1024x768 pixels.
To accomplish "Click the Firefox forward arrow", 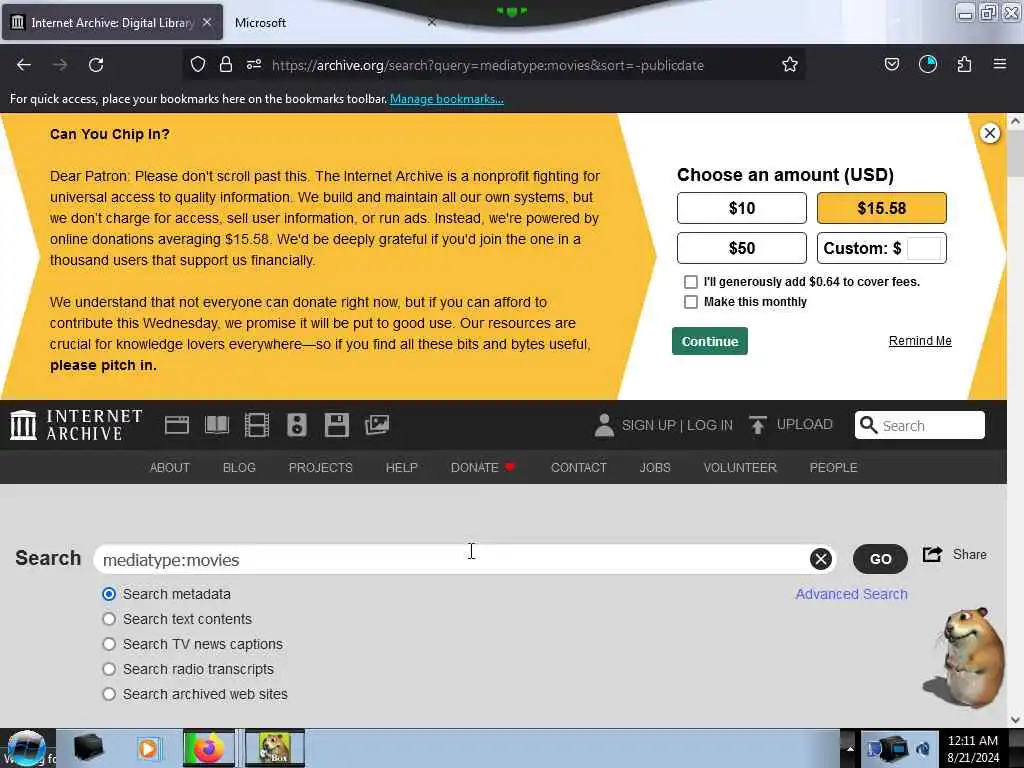I will pyautogui.click(x=59, y=65).
